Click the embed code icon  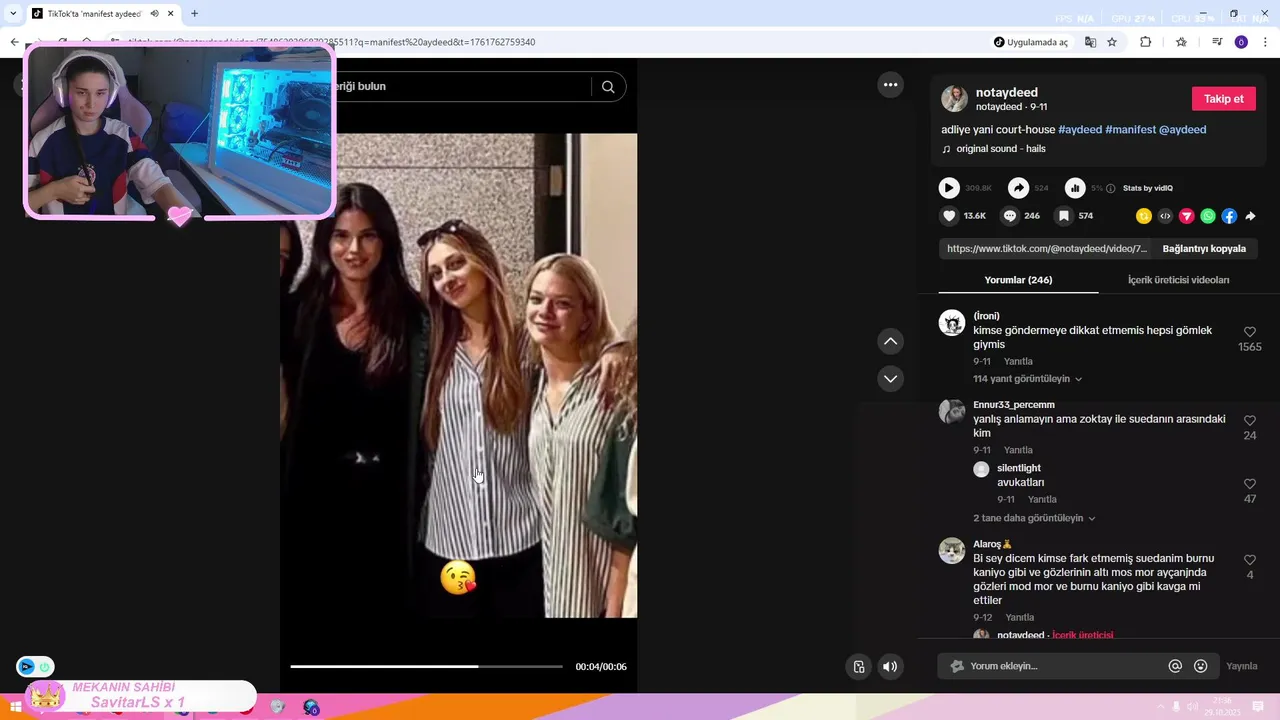coord(1165,216)
